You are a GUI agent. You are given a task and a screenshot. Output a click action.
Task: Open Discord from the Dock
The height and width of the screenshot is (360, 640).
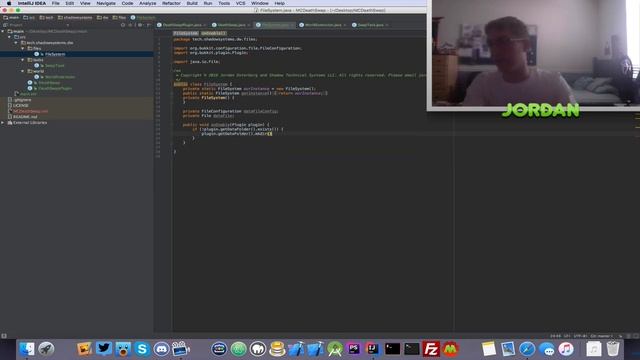tap(162, 349)
